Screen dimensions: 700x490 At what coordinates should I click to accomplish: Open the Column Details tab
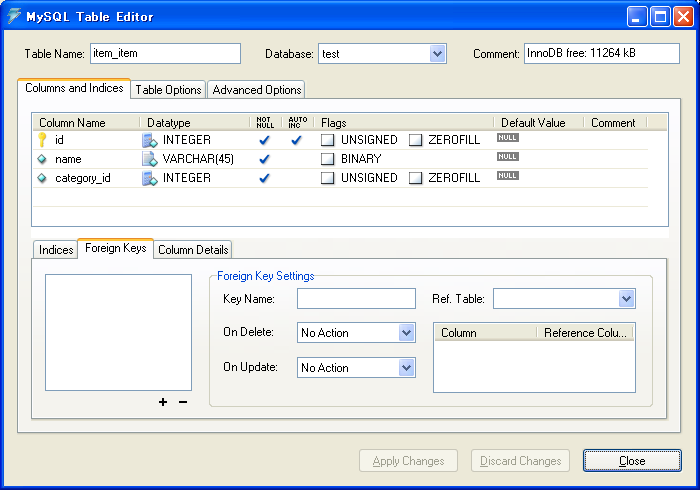coord(193,249)
